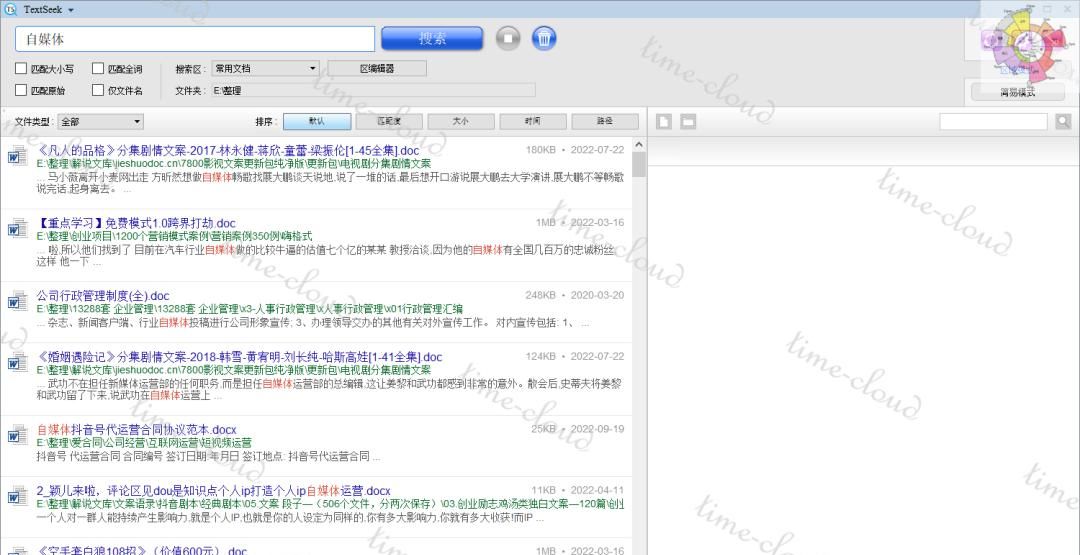Click Word icon beside 公司行政管理制度(全).doc
The height and width of the screenshot is (555, 1080).
point(18,302)
